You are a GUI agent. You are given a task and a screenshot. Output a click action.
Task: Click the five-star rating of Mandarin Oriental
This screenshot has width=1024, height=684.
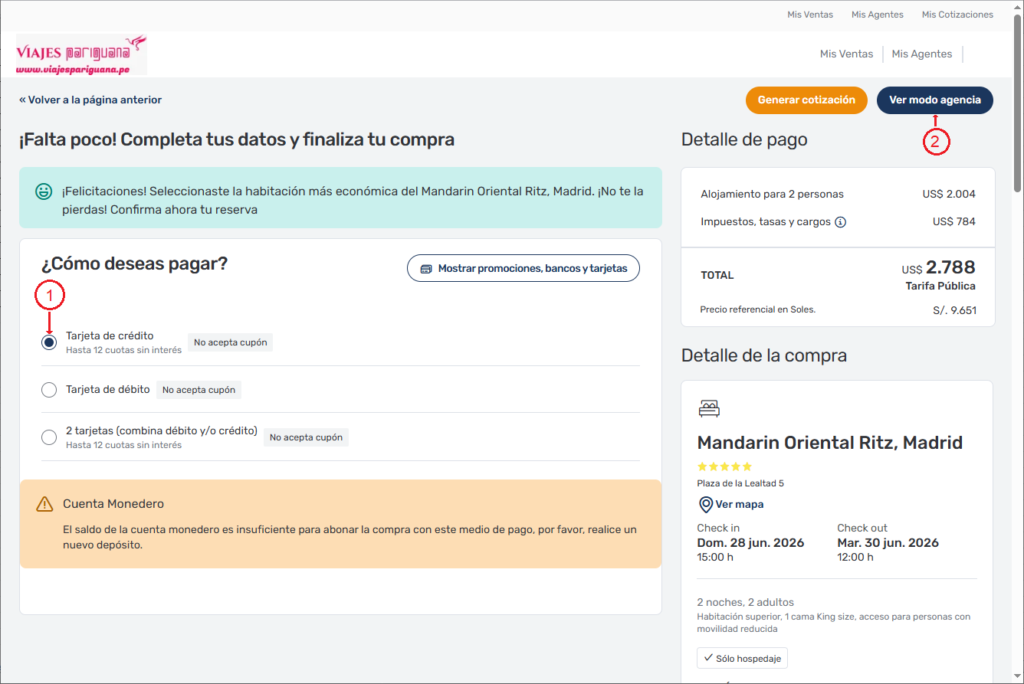pyautogui.click(x=724, y=466)
